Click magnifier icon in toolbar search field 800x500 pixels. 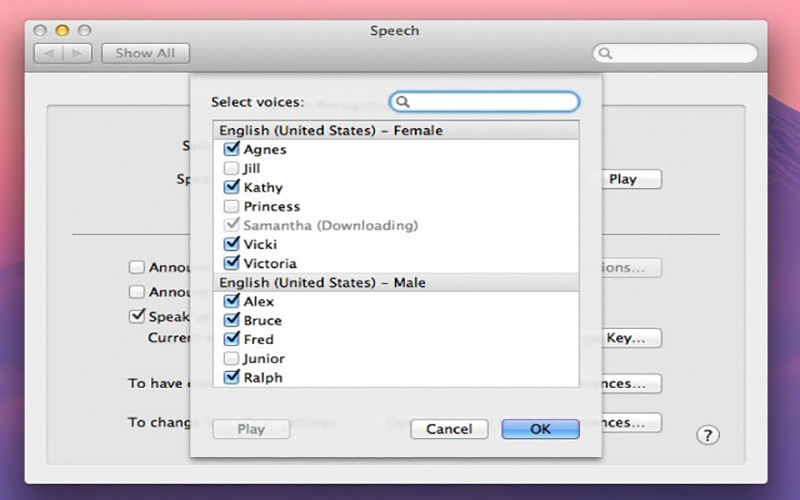click(606, 54)
